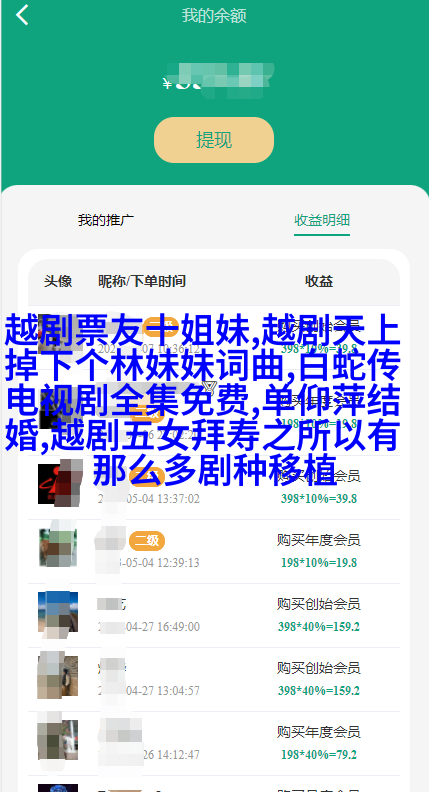Click the 昵称/下单时间 column header
Viewport: 429px width, 792px height.
[x=141, y=281]
